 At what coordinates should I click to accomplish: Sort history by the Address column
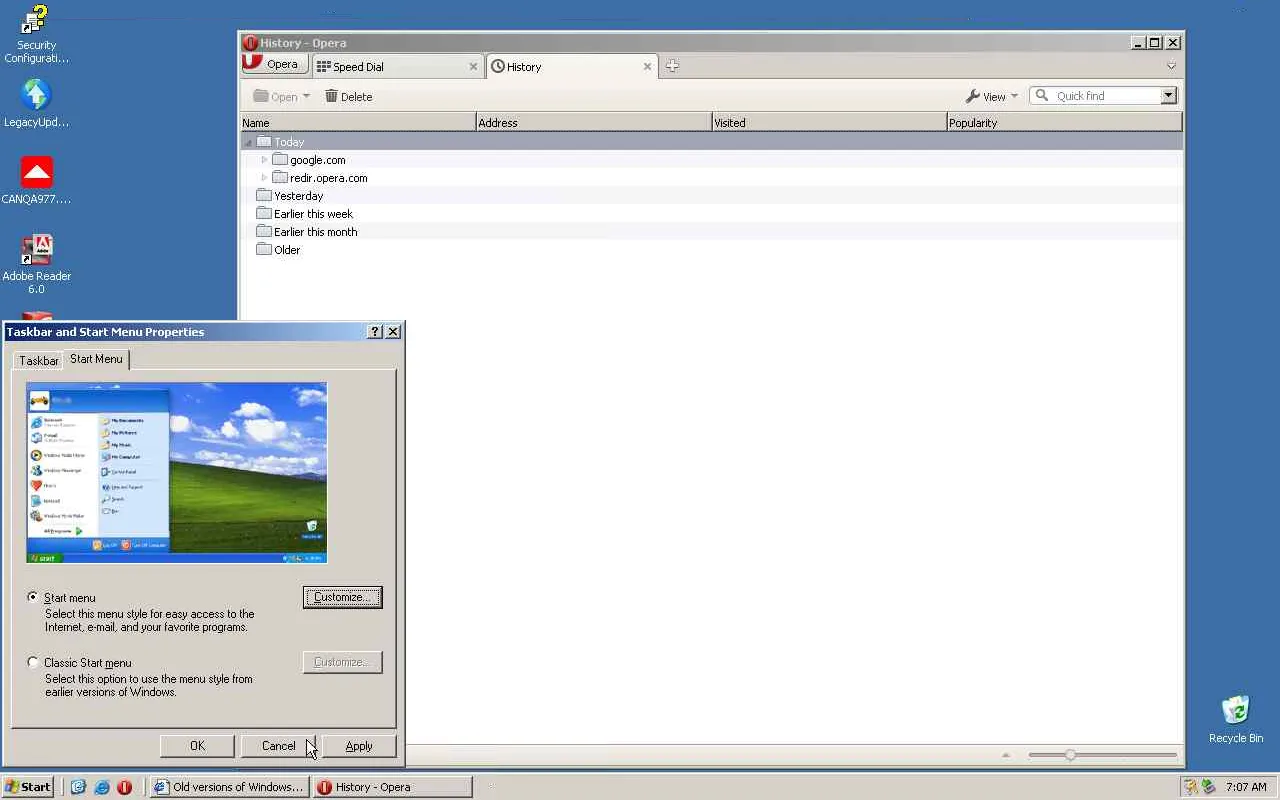tap(593, 122)
